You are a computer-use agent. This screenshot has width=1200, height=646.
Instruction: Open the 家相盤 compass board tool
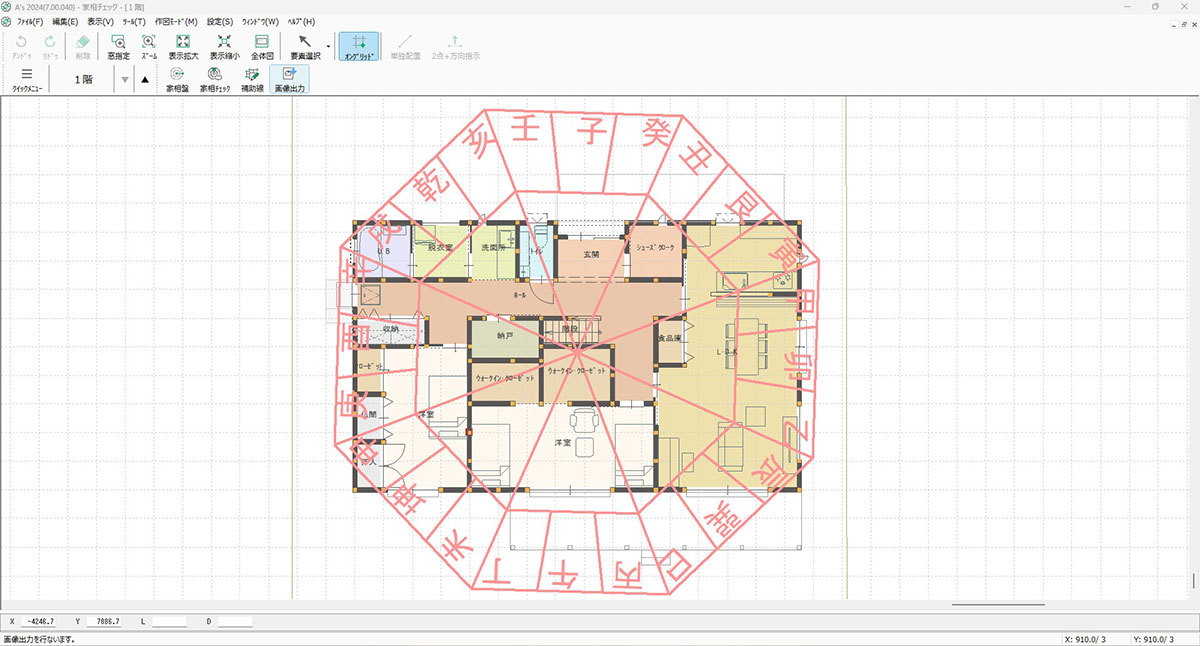[177, 79]
